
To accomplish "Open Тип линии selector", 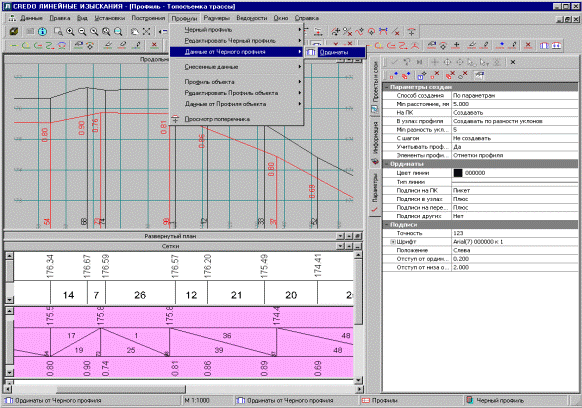I will [514, 182].
